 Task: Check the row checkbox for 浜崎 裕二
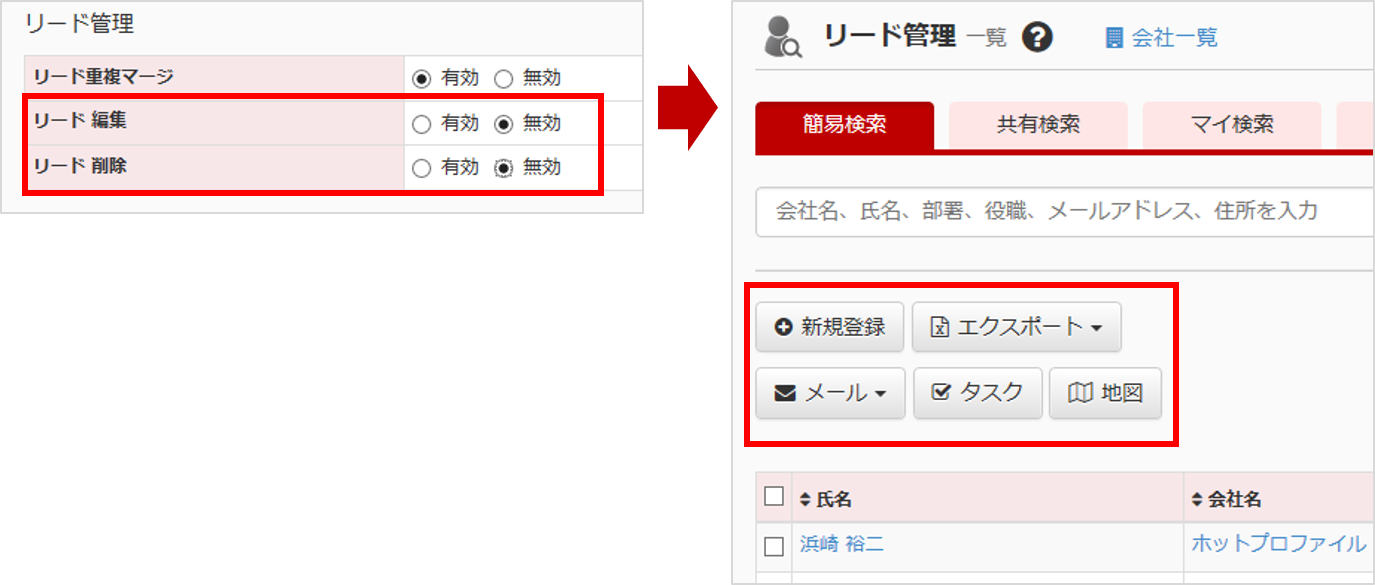(773, 546)
